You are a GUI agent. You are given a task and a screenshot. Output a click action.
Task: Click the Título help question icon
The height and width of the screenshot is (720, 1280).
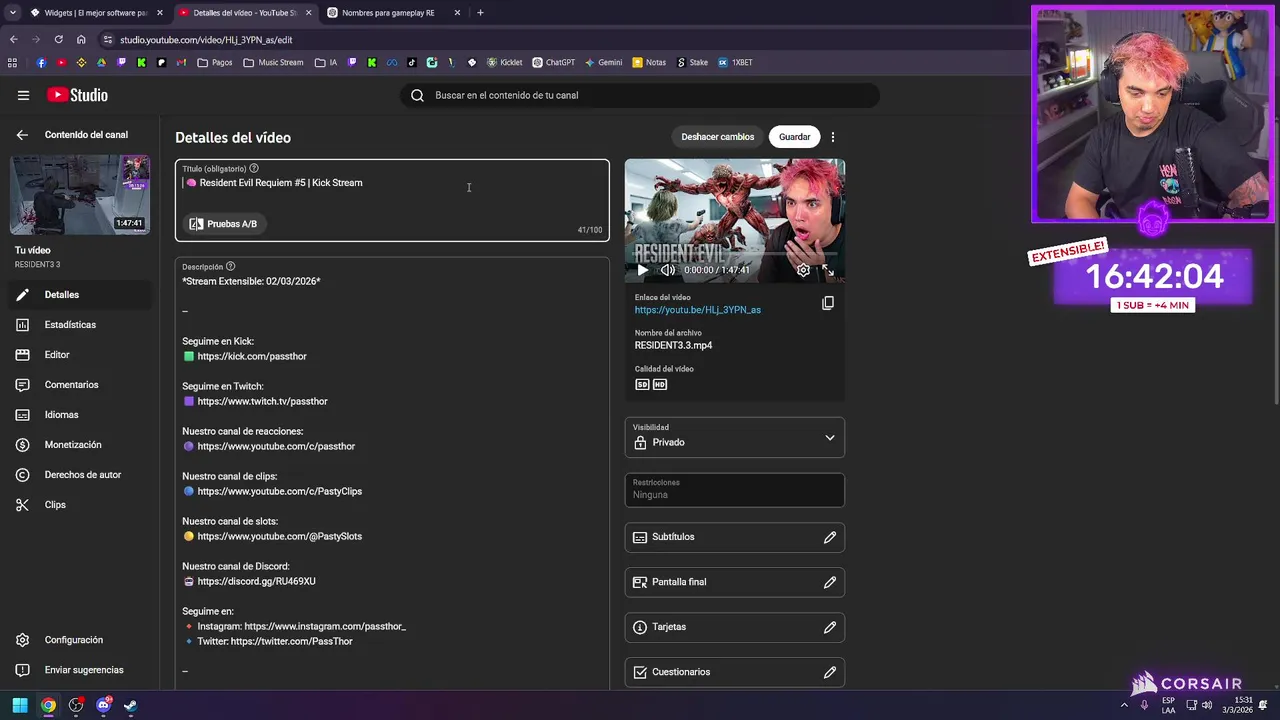point(254,168)
